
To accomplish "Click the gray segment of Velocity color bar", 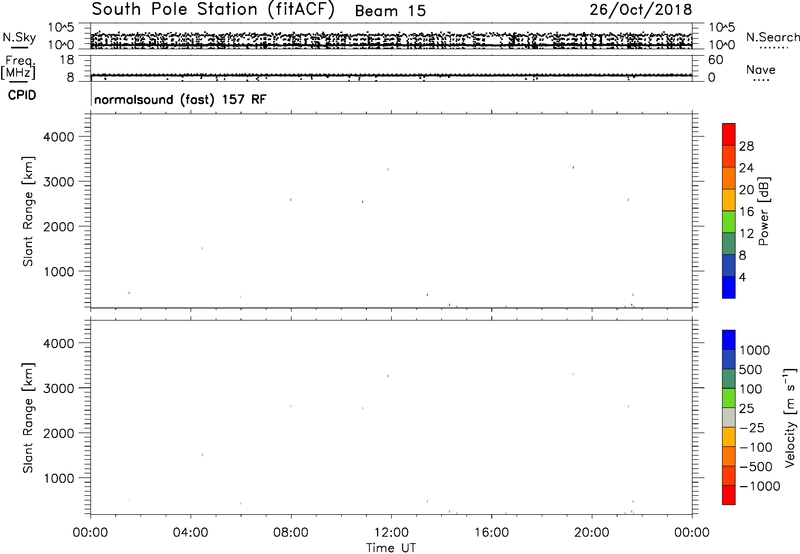I will tap(729, 418).
